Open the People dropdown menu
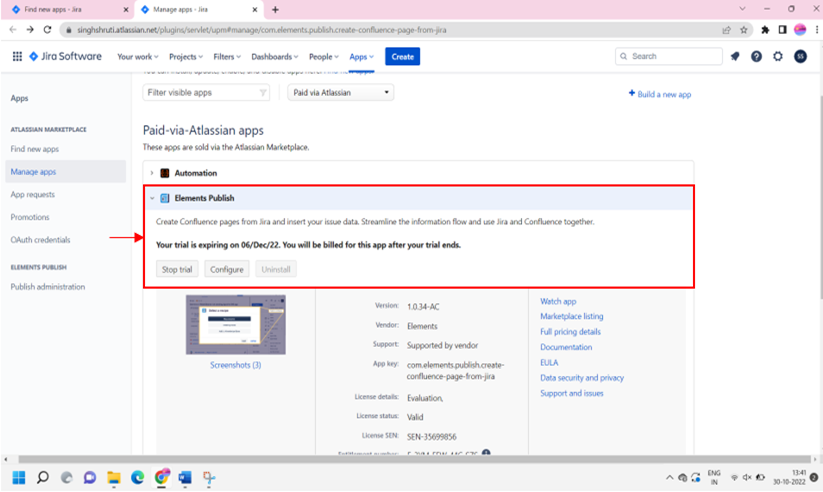This screenshot has width=823, height=492. pos(324,57)
